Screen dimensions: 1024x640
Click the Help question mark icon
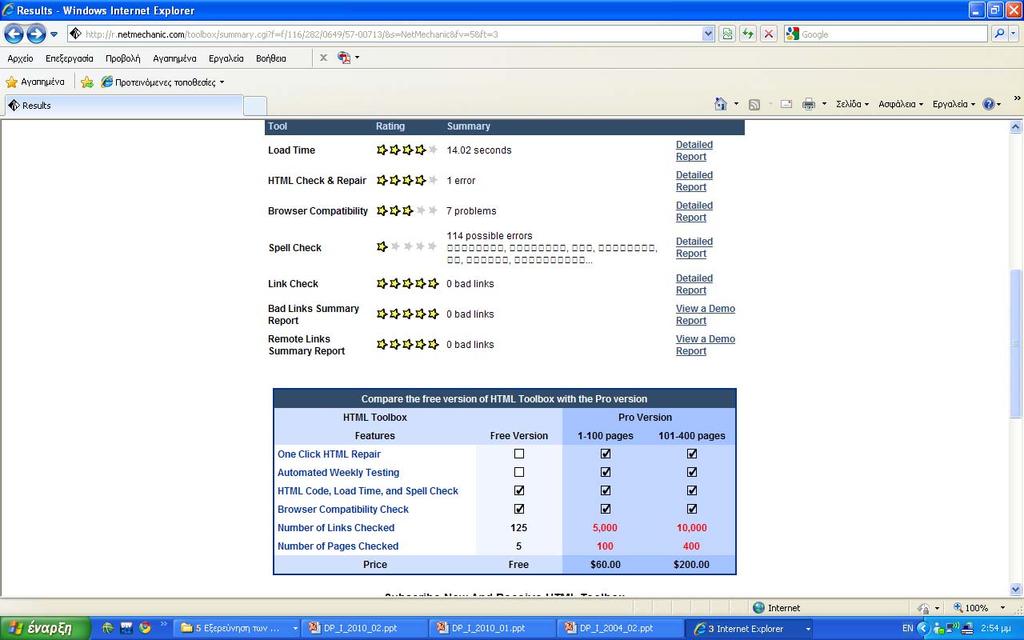point(988,104)
